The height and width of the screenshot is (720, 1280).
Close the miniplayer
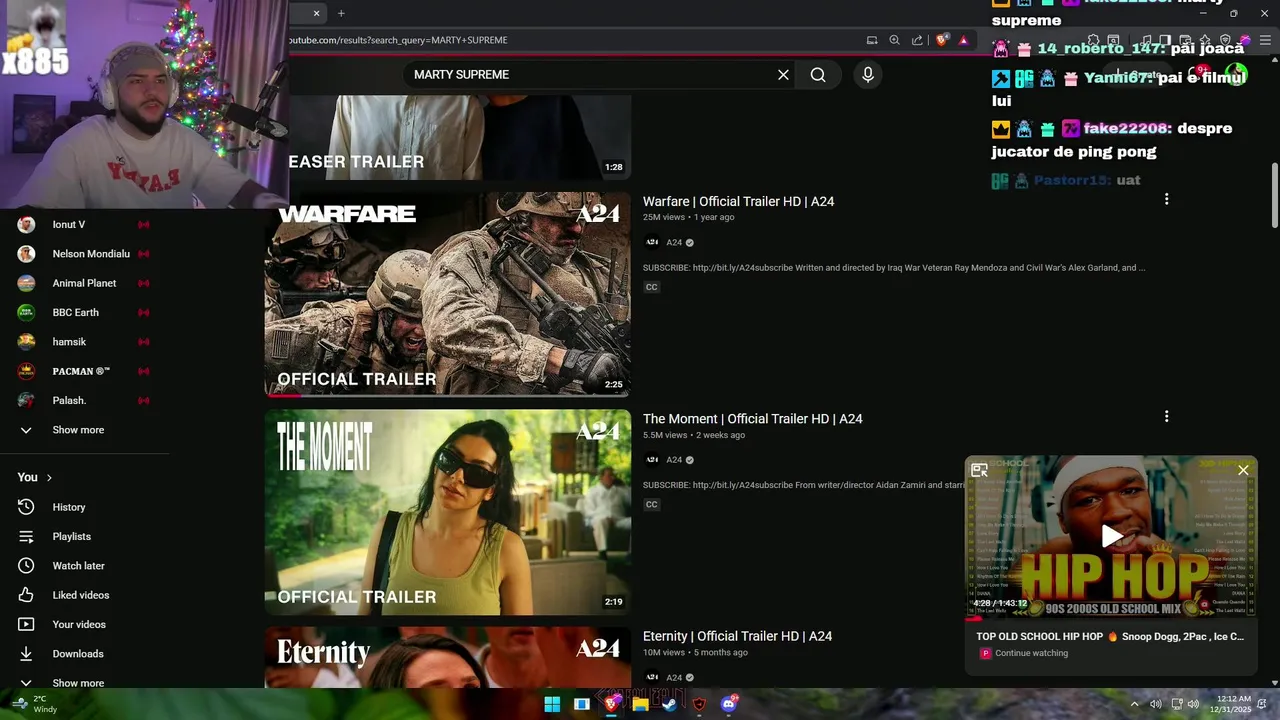(1243, 470)
